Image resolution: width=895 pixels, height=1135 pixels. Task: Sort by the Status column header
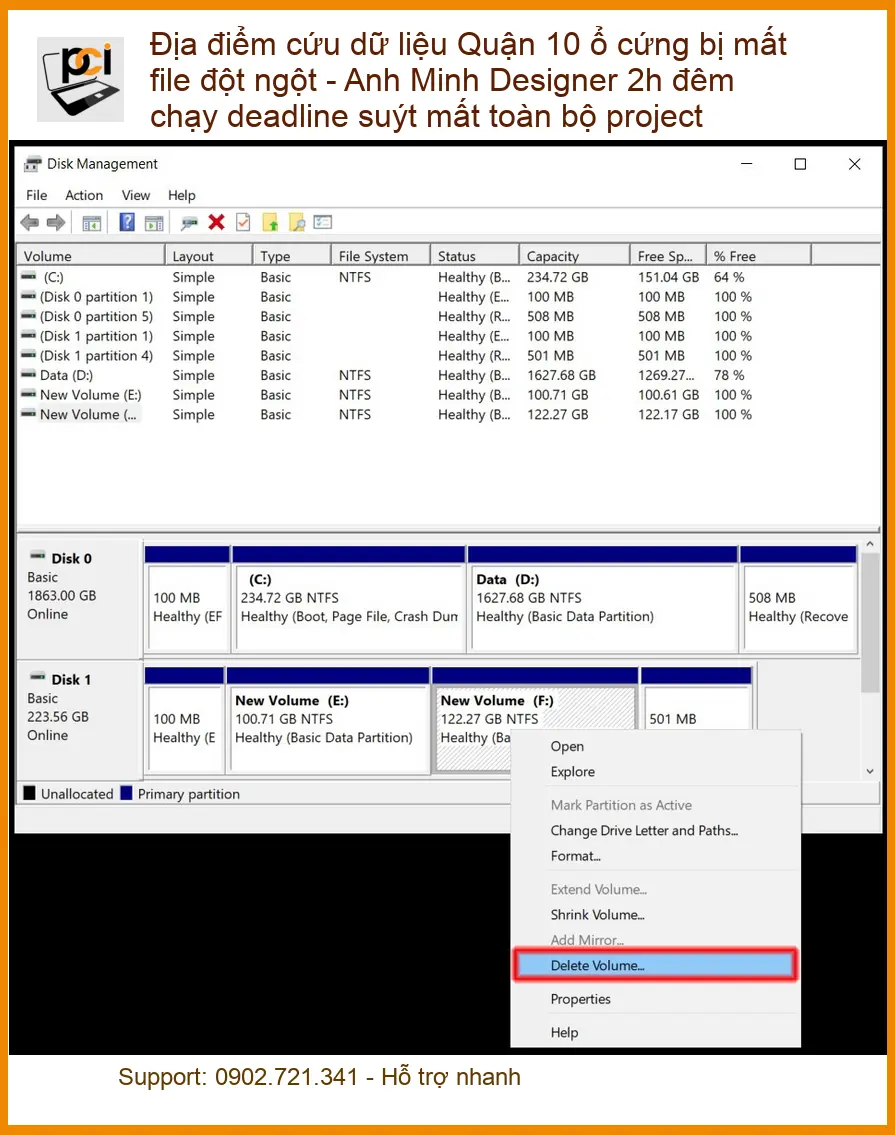click(x=475, y=256)
